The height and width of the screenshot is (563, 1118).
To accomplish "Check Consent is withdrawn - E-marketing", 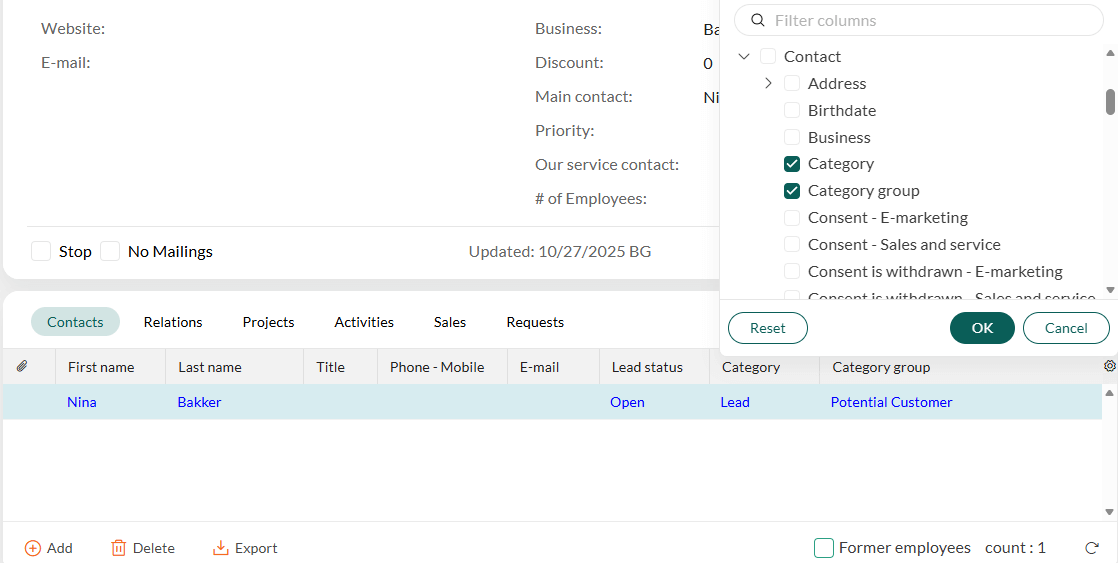I will [791, 272].
